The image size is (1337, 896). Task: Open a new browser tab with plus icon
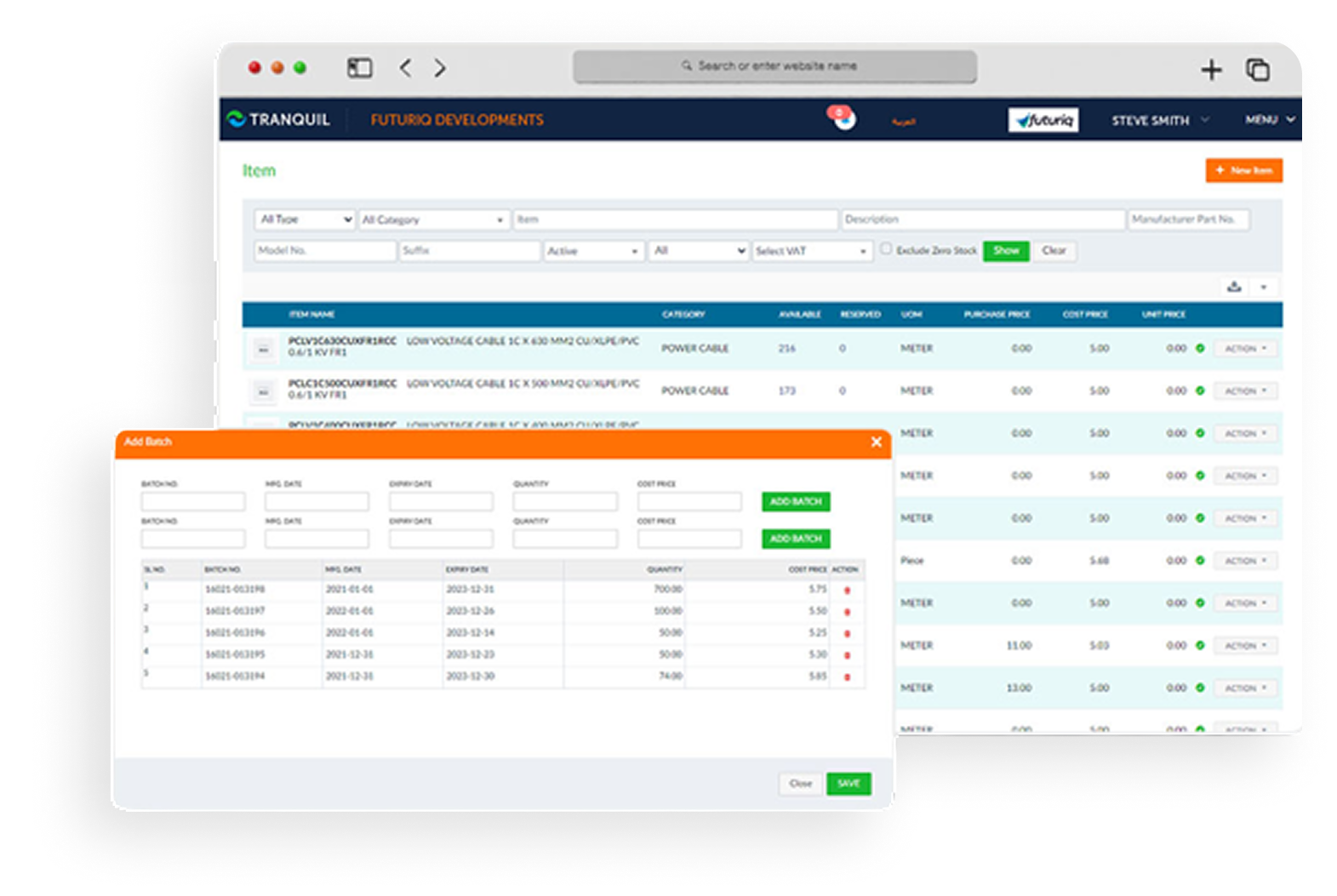1210,70
